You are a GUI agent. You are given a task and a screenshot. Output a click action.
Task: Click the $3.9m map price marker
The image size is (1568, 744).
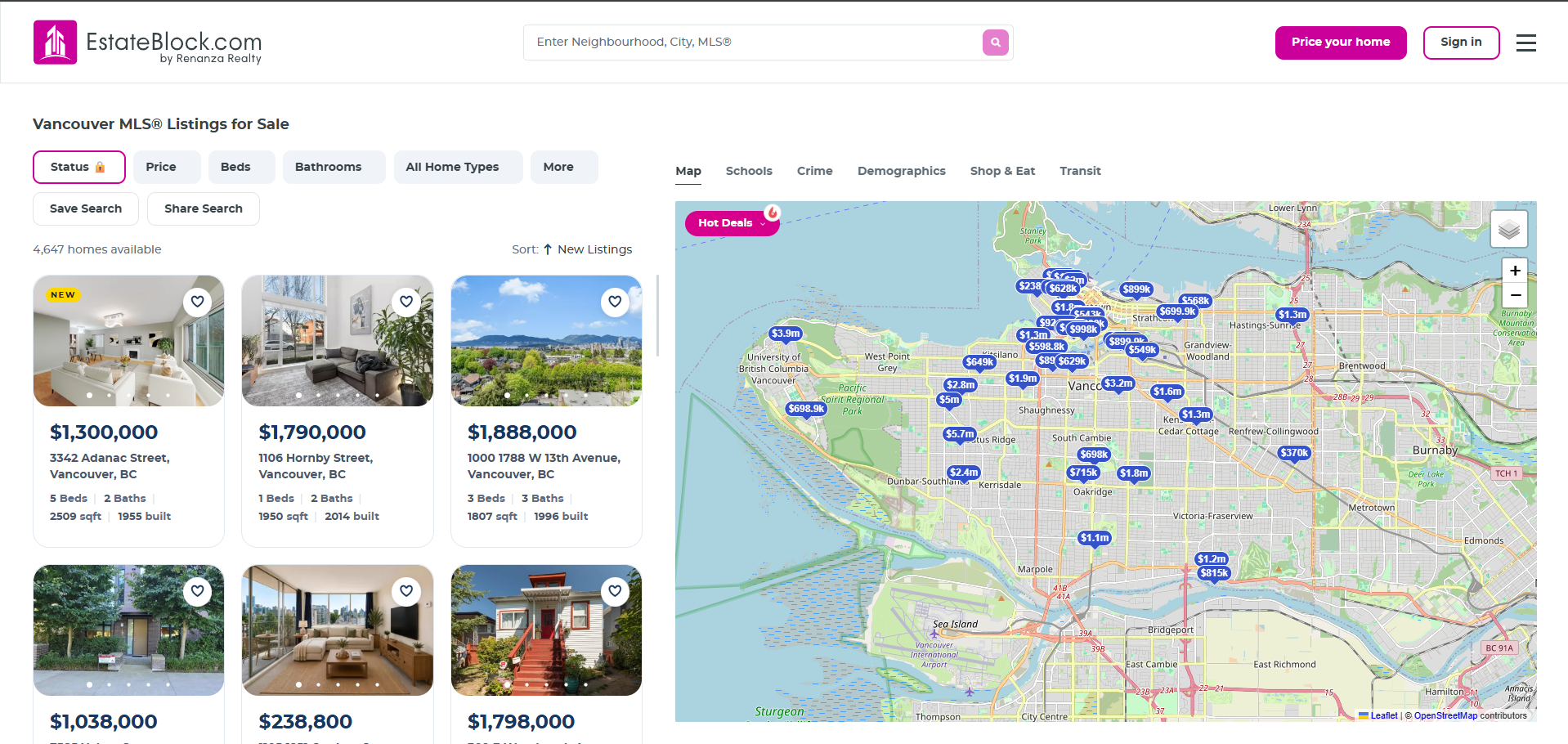[786, 334]
